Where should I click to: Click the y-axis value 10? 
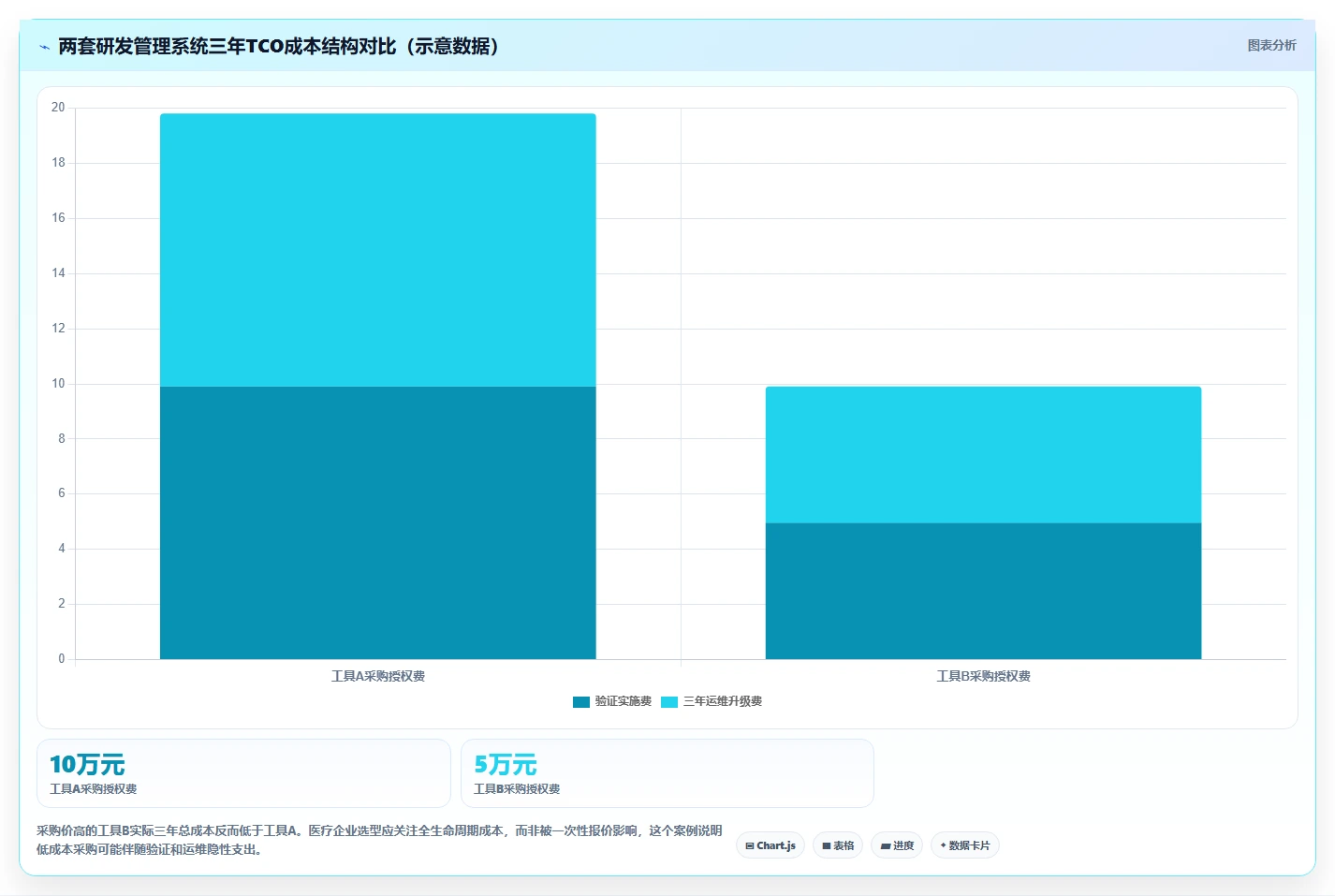(x=58, y=384)
